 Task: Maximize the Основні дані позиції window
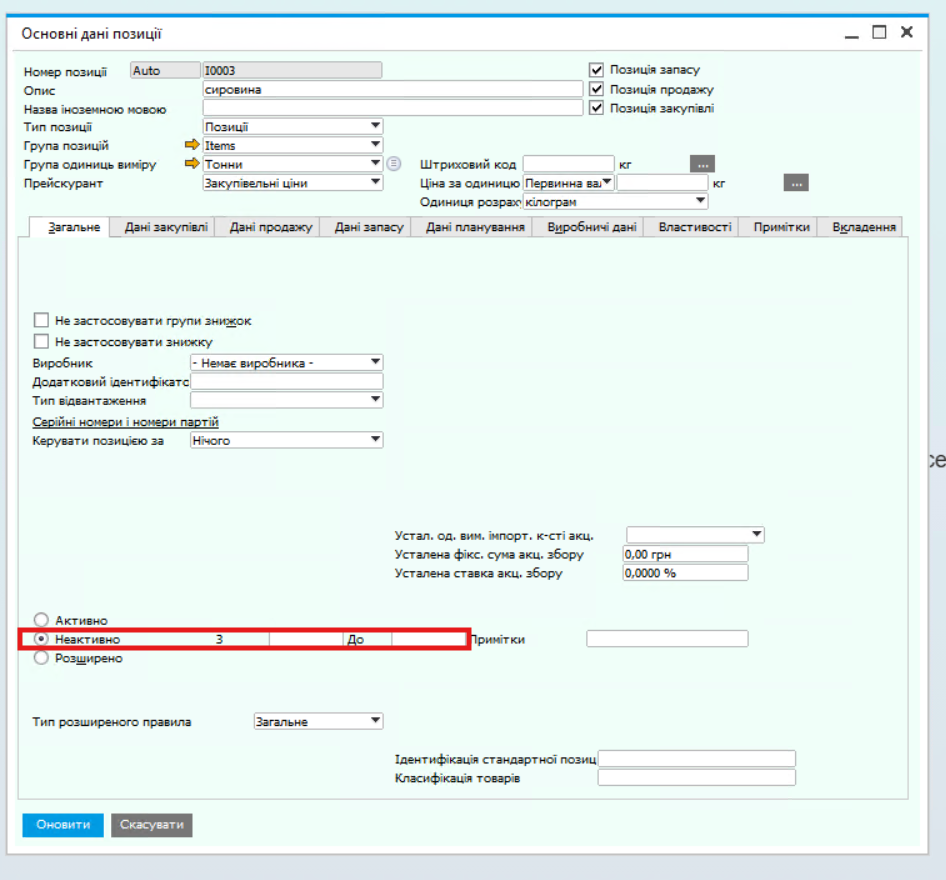(879, 33)
